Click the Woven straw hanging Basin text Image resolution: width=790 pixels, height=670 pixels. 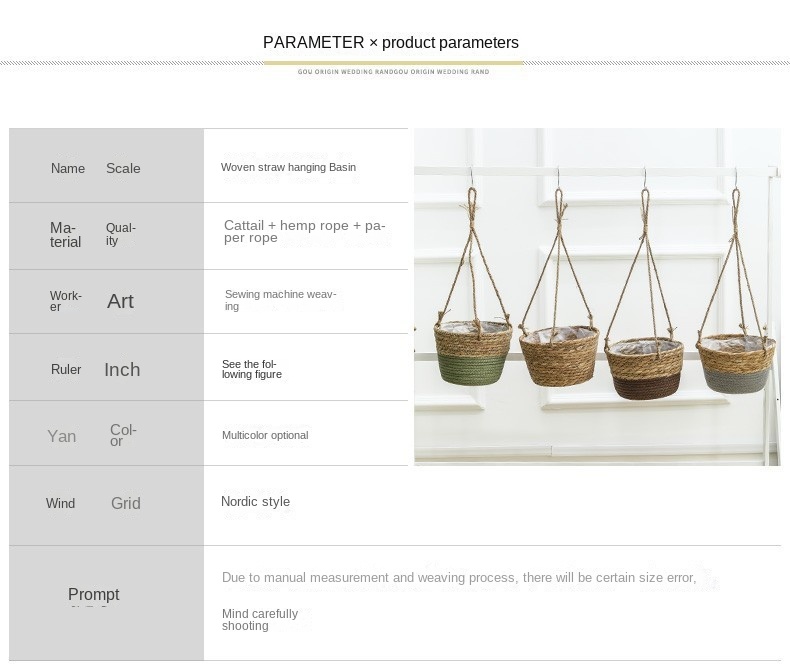(x=288, y=167)
